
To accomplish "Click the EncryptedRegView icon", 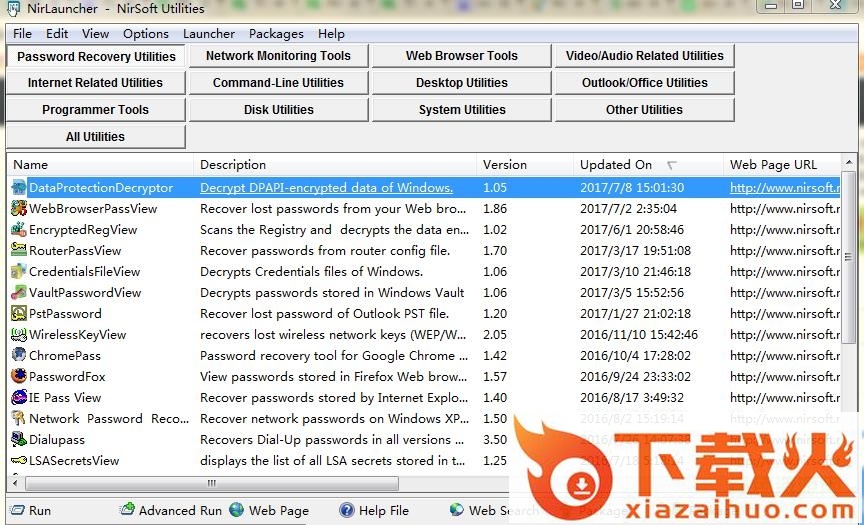I will pyautogui.click(x=19, y=229).
